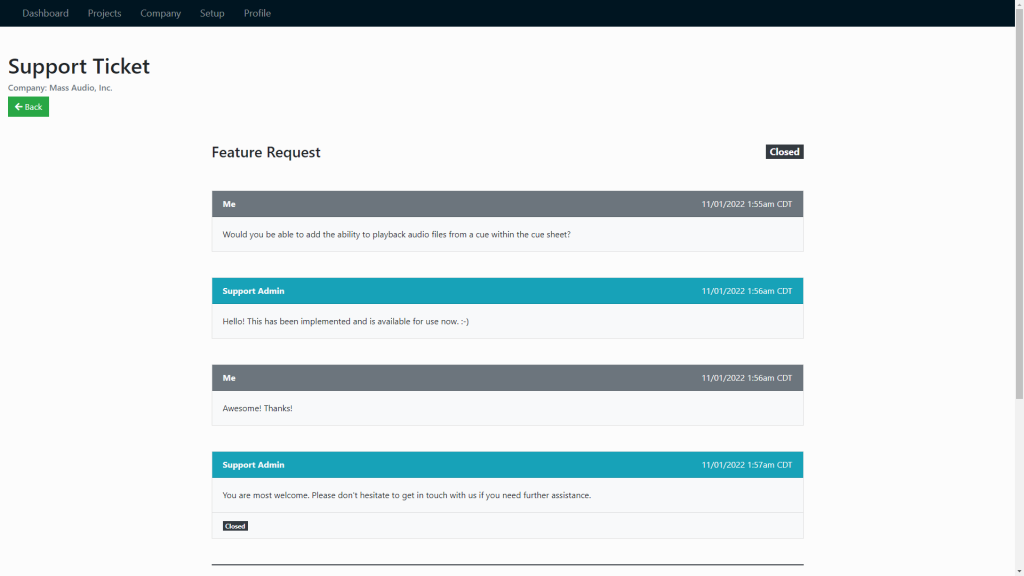The image size is (1024, 576).
Task: Open the Dashboard menu item
Action: click(x=45, y=13)
